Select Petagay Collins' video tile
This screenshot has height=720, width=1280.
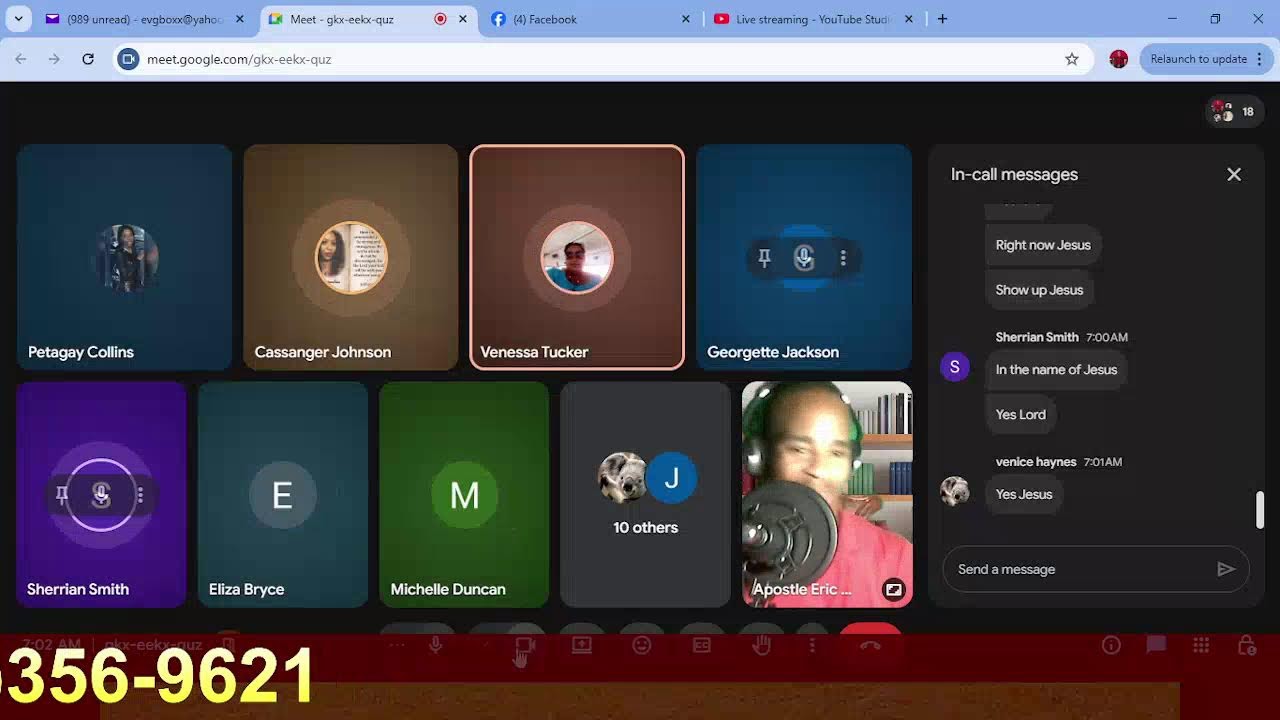tap(124, 257)
